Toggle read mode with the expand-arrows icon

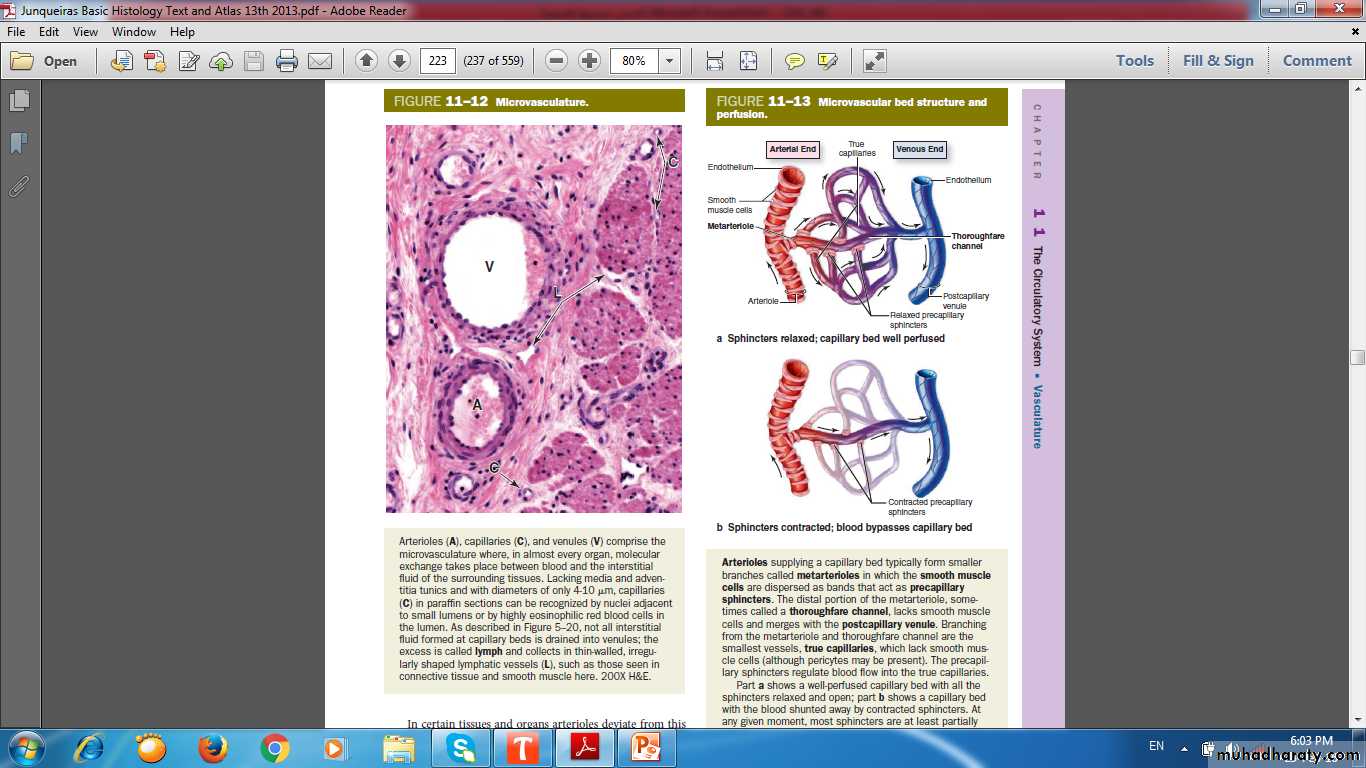(875, 61)
